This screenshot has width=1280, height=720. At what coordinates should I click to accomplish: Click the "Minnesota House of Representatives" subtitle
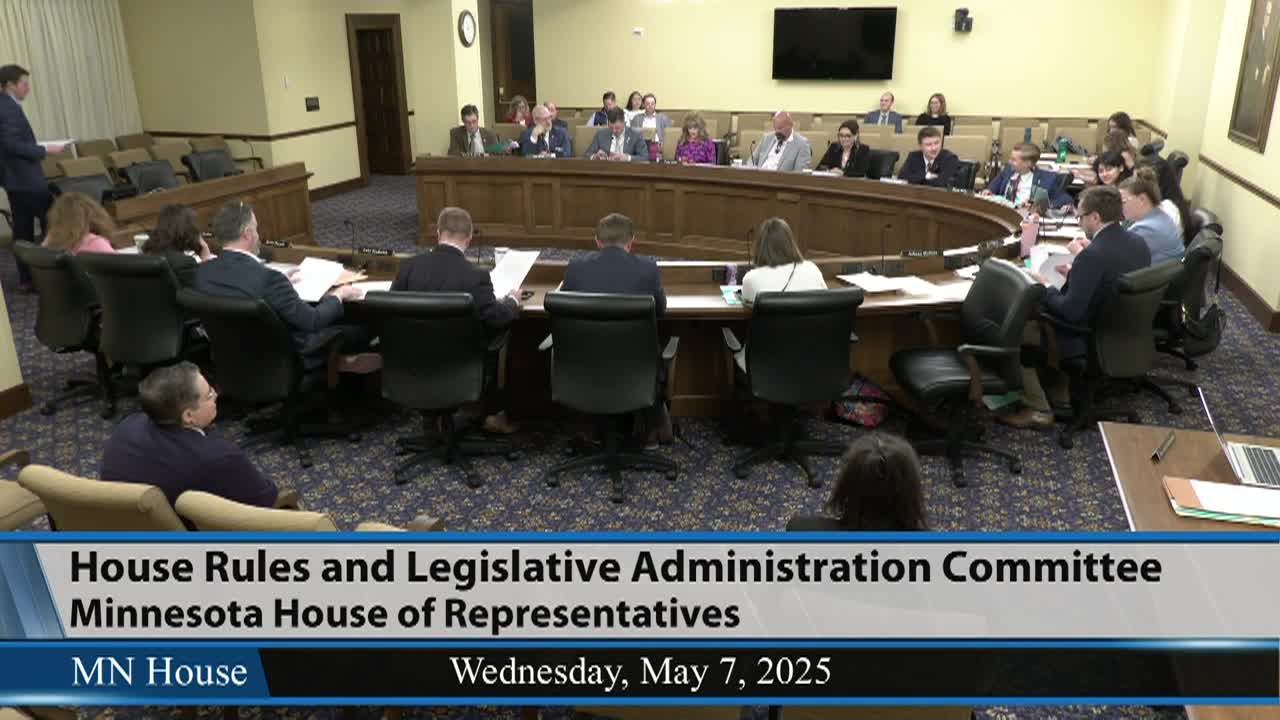tap(404, 613)
